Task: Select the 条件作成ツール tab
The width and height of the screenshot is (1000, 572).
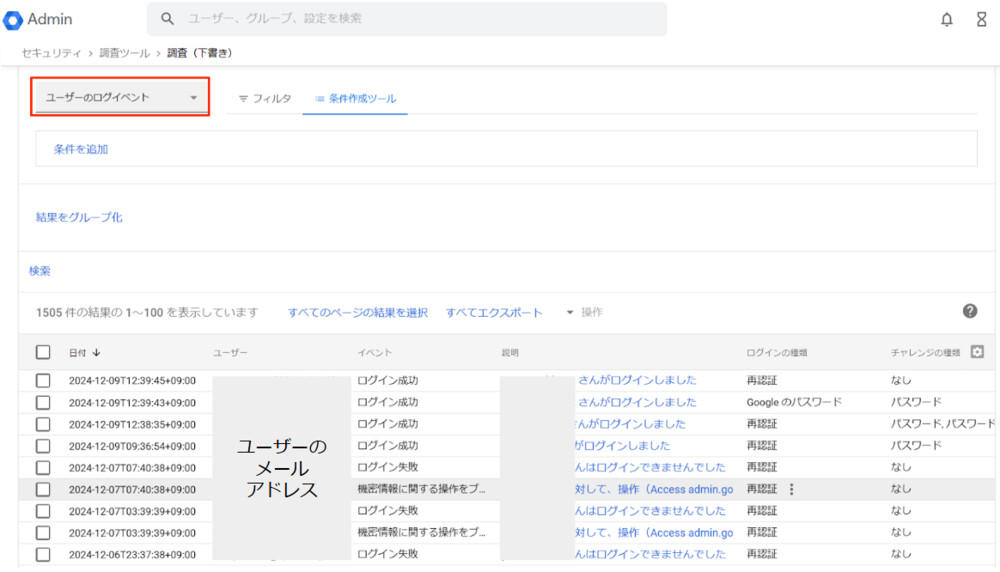Action: [x=355, y=98]
